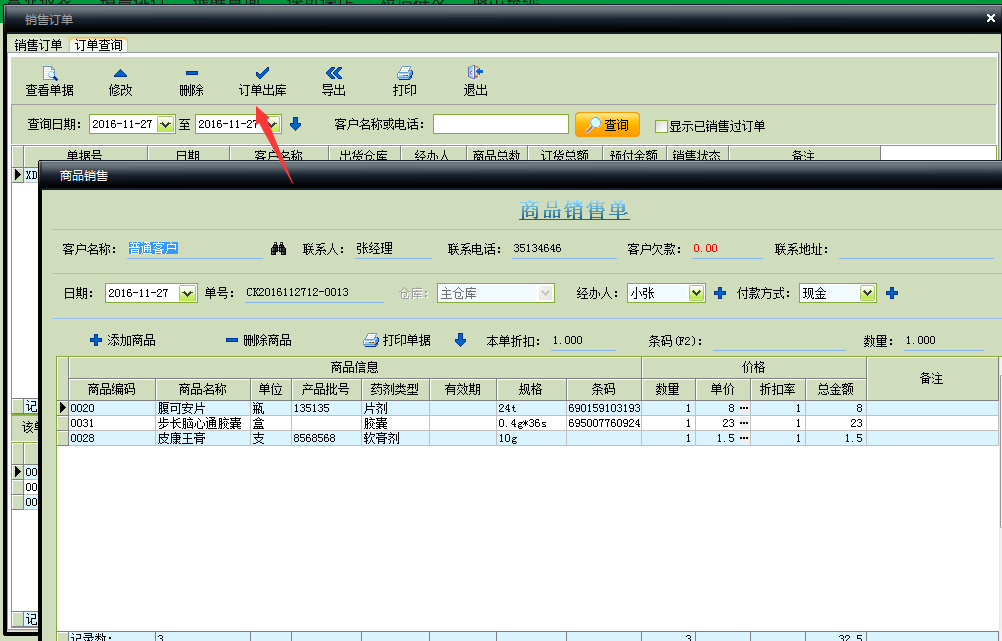The height and width of the screenshot is (641, 1002).
Task: Click product code cell 0028
Action: click(112, 438)
